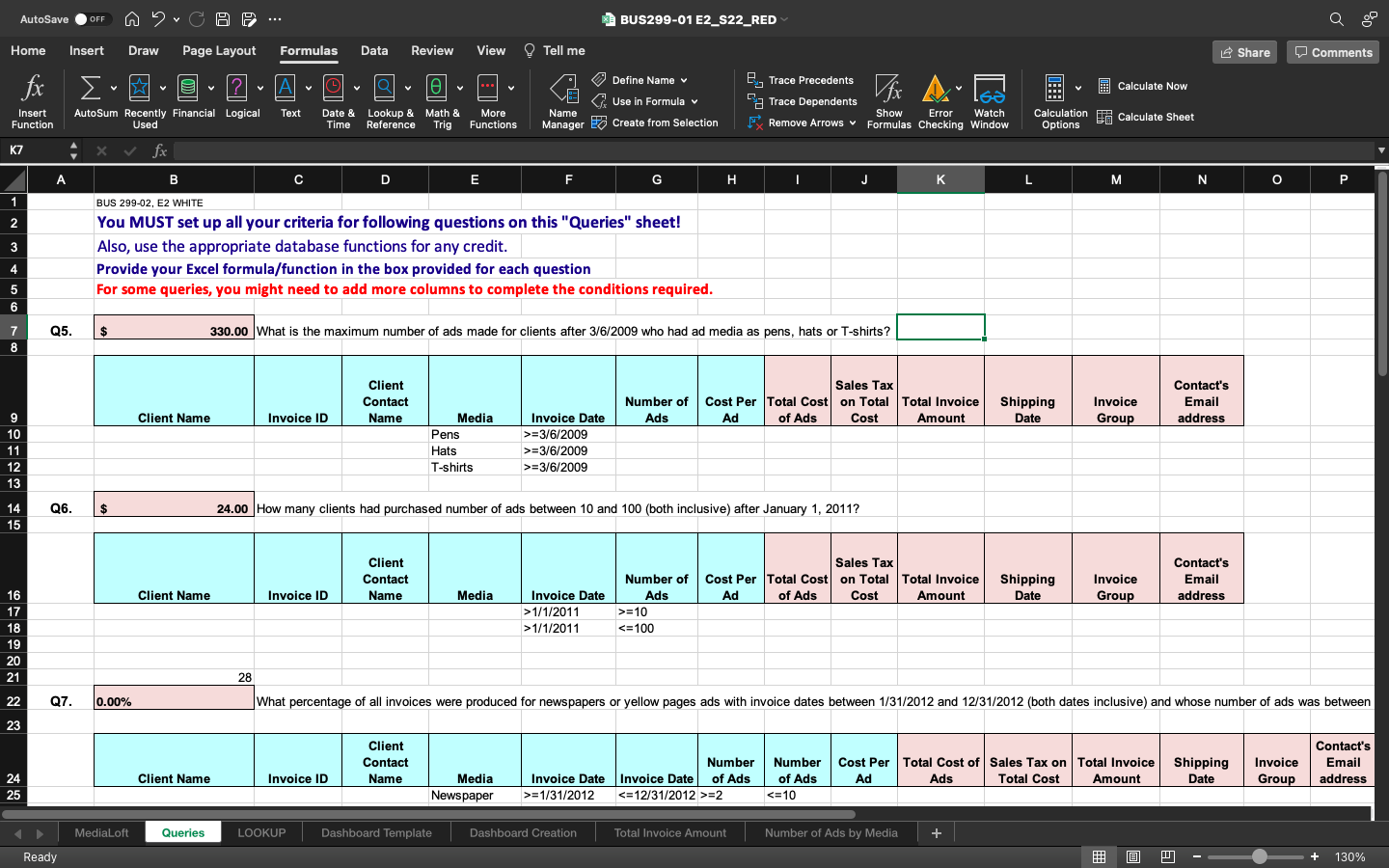Switch to Page Break Preview icon
1389x868 pixels.
pyautogui.click(x=1167, y=856)
